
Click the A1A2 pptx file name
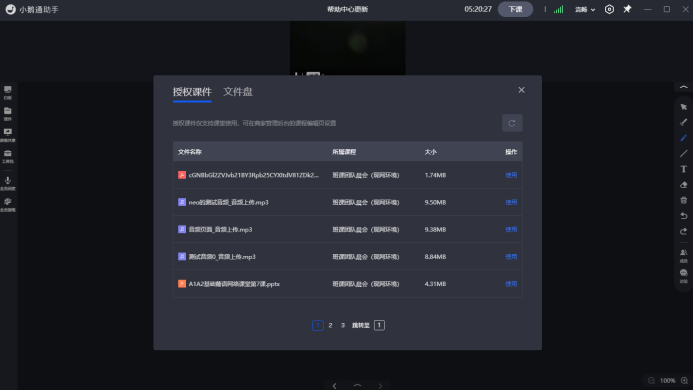coord(234,284)
